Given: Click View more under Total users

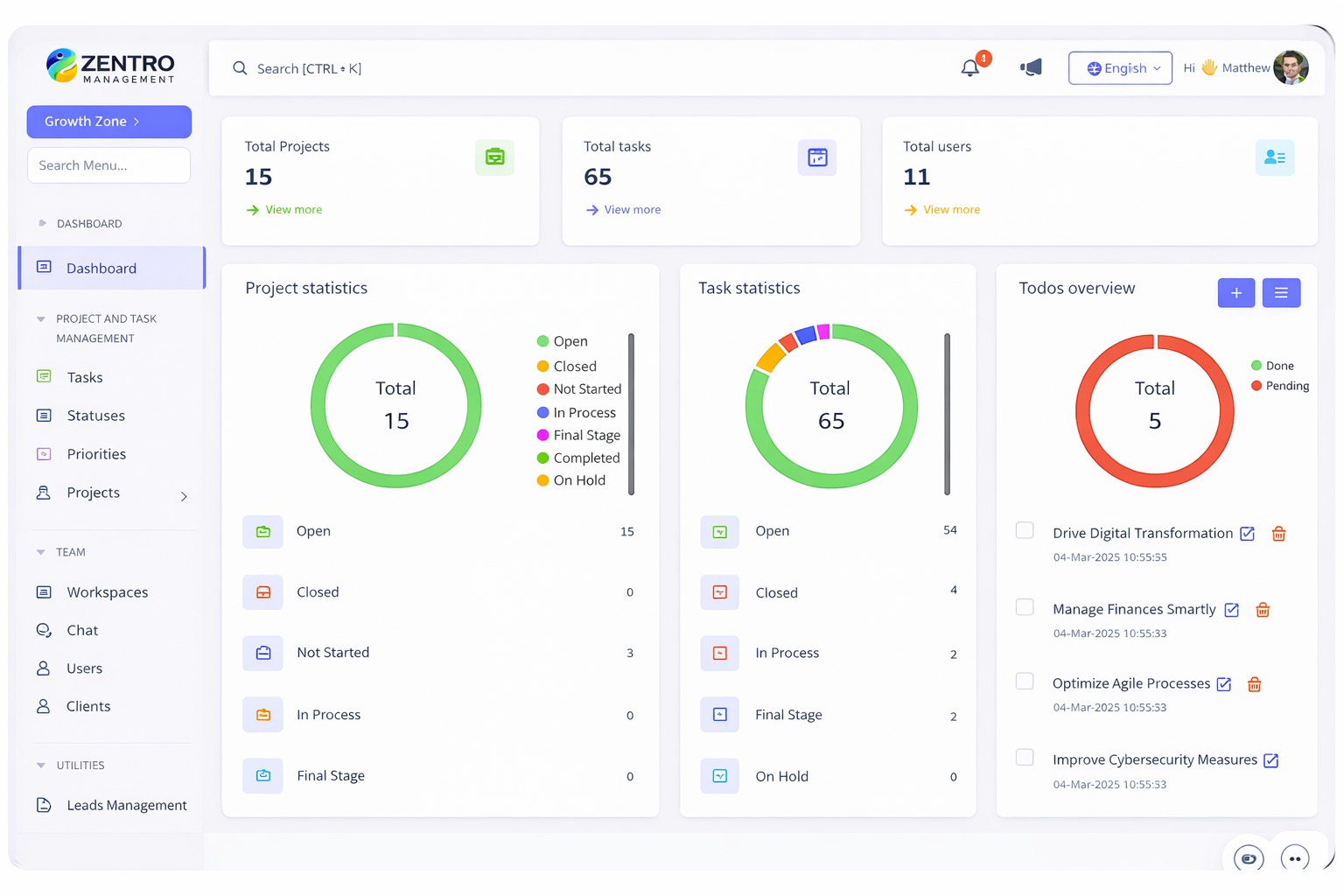Looking at the screenshot, I should 951,210.
